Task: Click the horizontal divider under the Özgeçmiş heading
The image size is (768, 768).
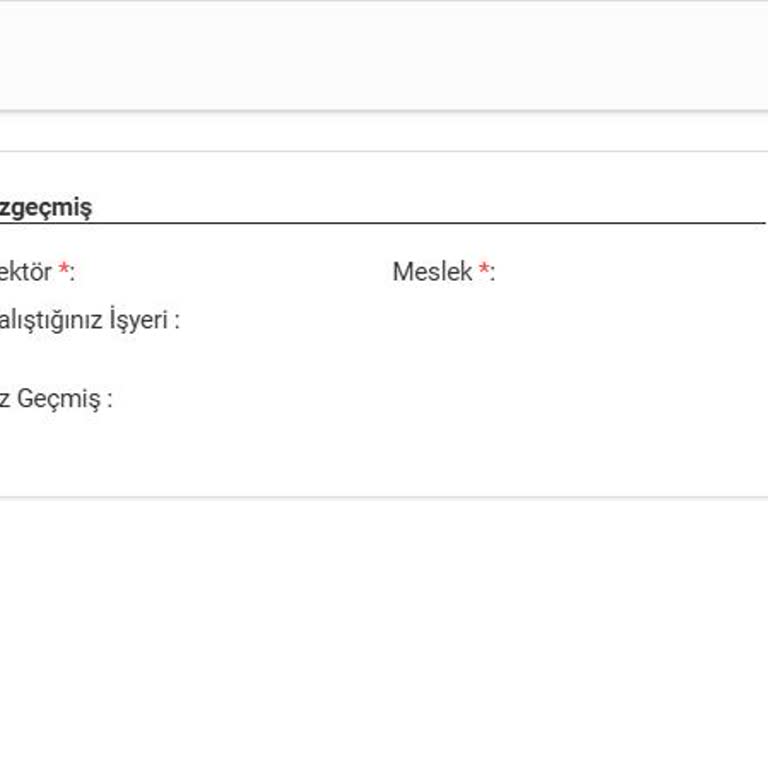Action: point(400,223)
